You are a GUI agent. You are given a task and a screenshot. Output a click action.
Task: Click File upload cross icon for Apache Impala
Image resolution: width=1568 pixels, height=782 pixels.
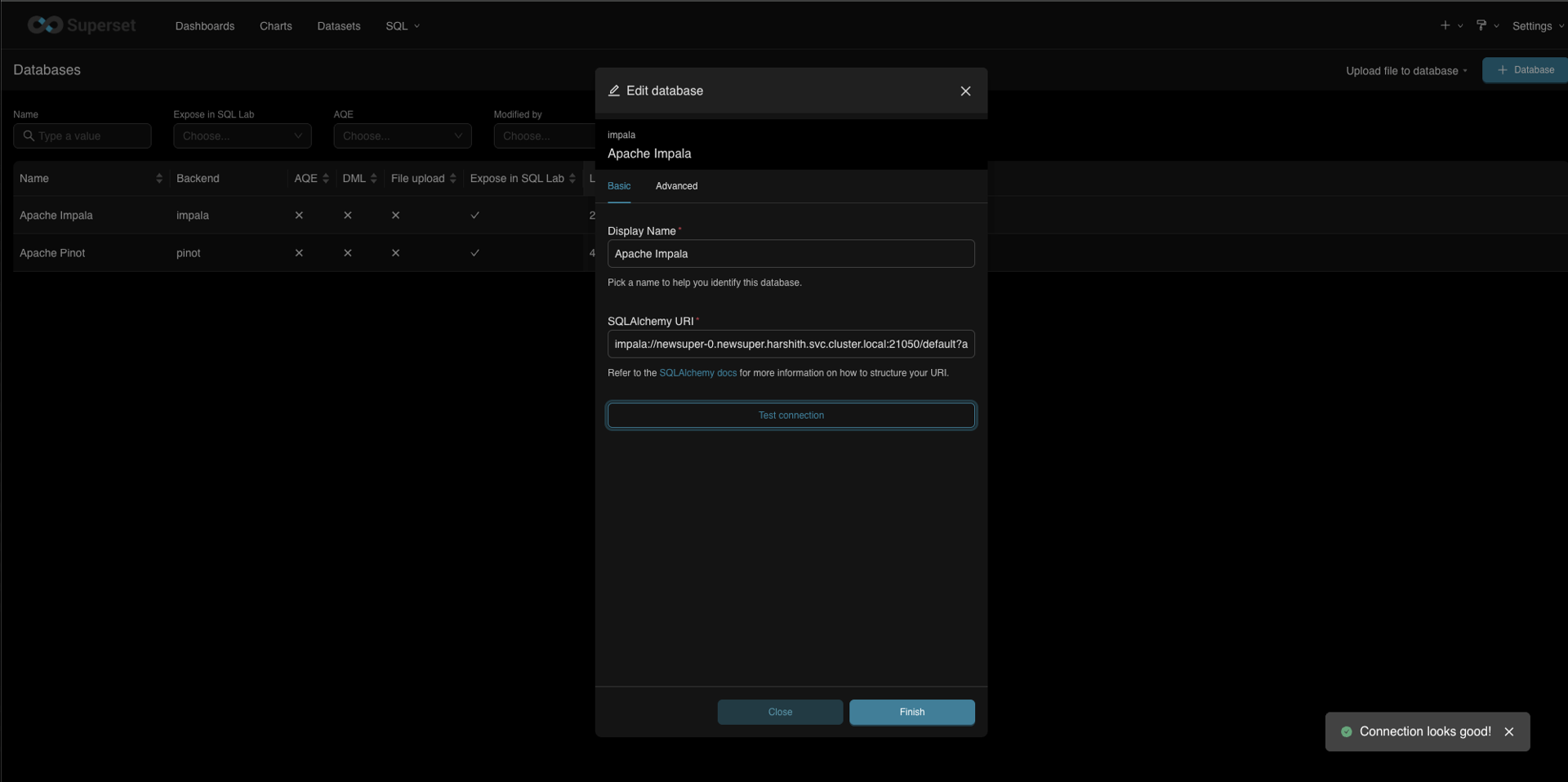pyautogui.click(x=396, y=215)
